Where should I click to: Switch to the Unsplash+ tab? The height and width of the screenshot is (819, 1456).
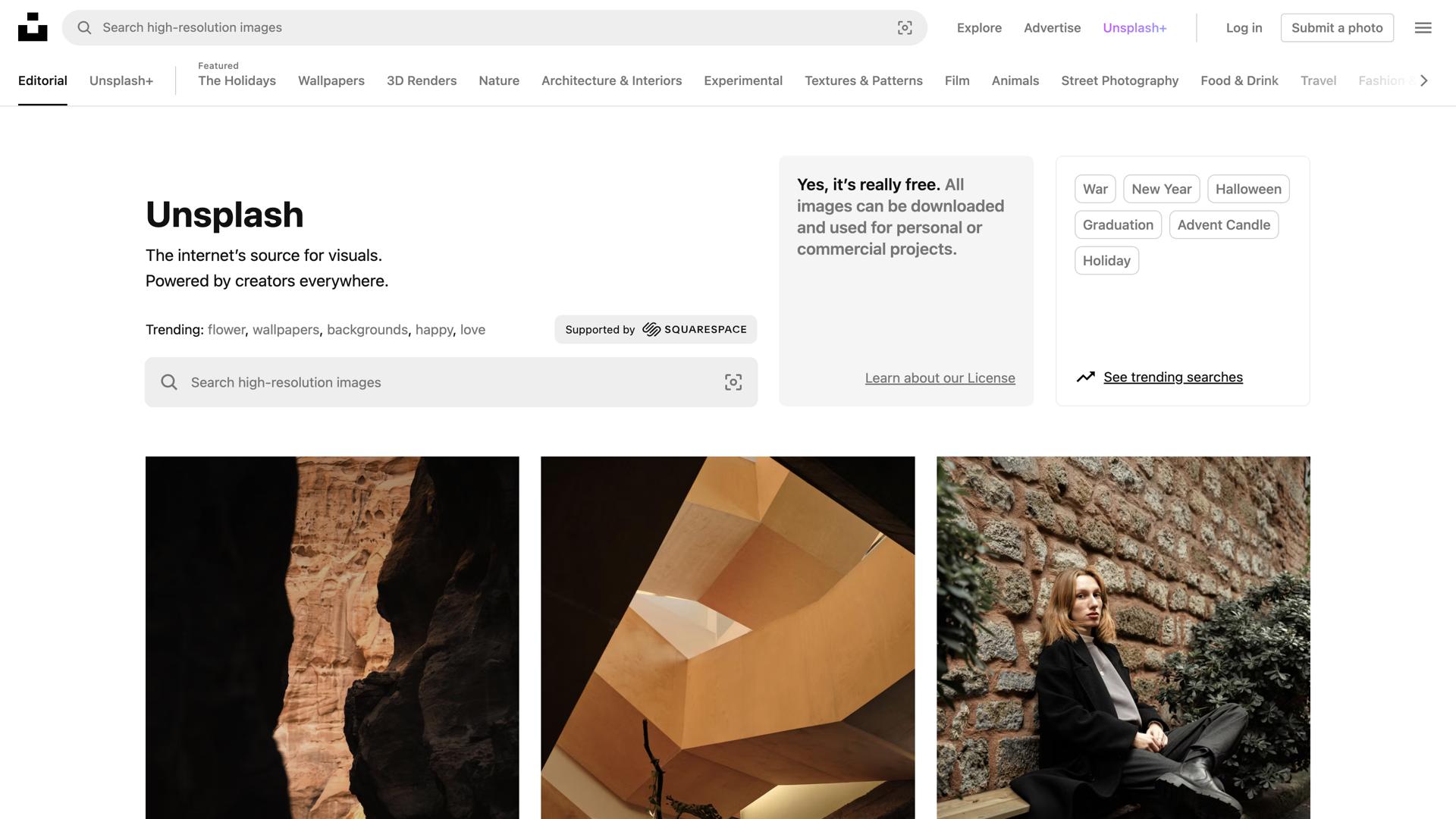[x=121, y=80]
